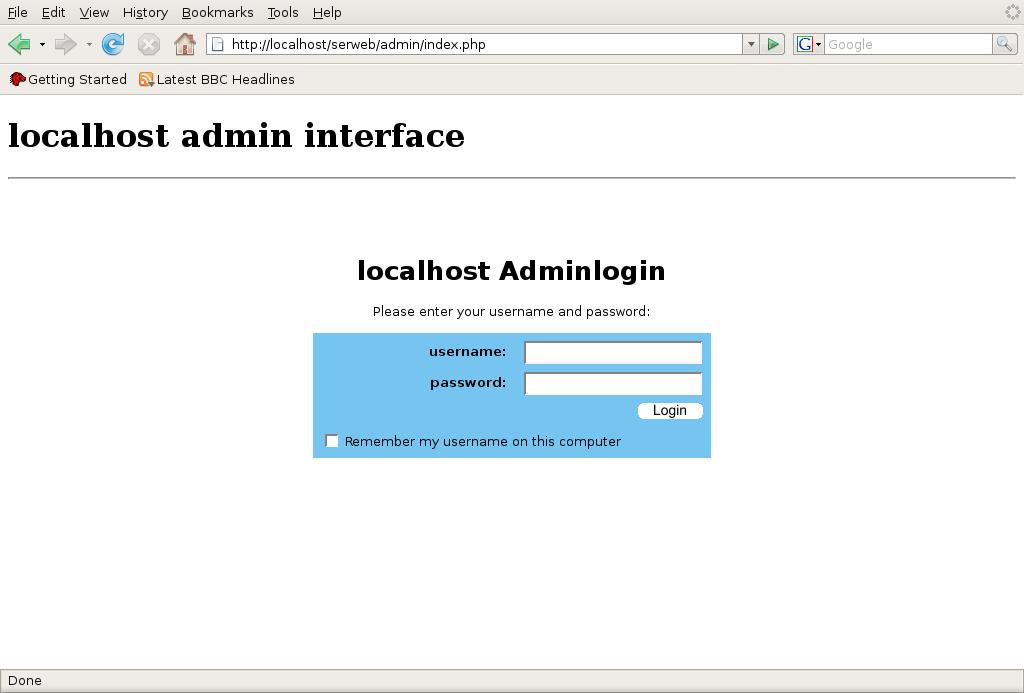The image size is (1024, 693).
Task: Go to the Home page icon
Action: click(184, 44)
